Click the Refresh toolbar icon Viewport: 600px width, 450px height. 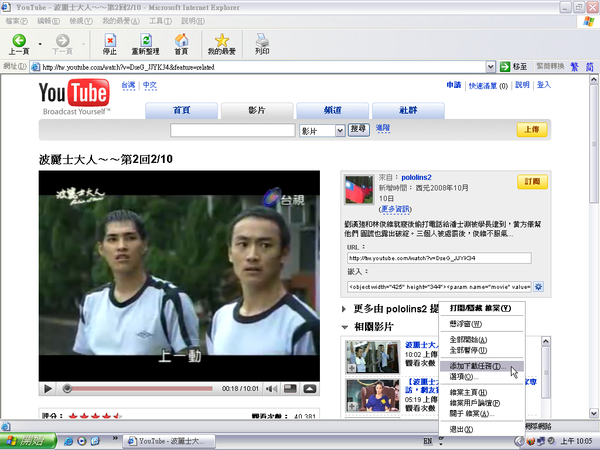(146, 41)
